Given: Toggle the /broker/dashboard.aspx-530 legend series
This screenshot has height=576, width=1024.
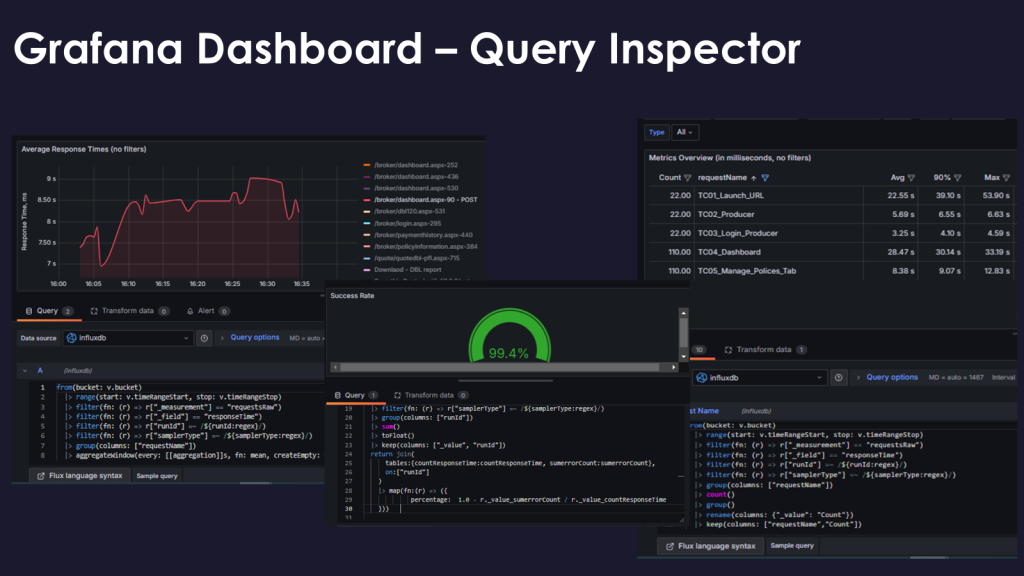Looking at the screenshot, I should tap(416, 188).
